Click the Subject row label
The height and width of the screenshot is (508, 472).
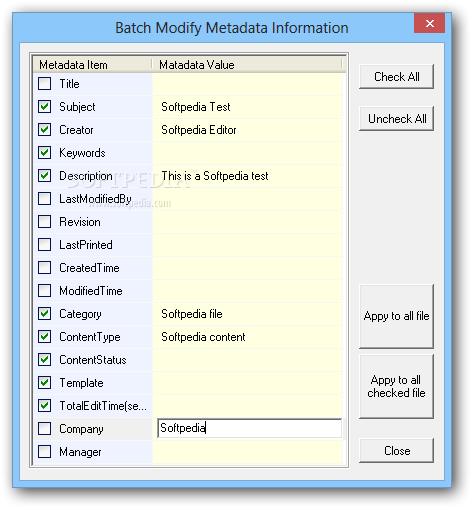coord(77,107)
